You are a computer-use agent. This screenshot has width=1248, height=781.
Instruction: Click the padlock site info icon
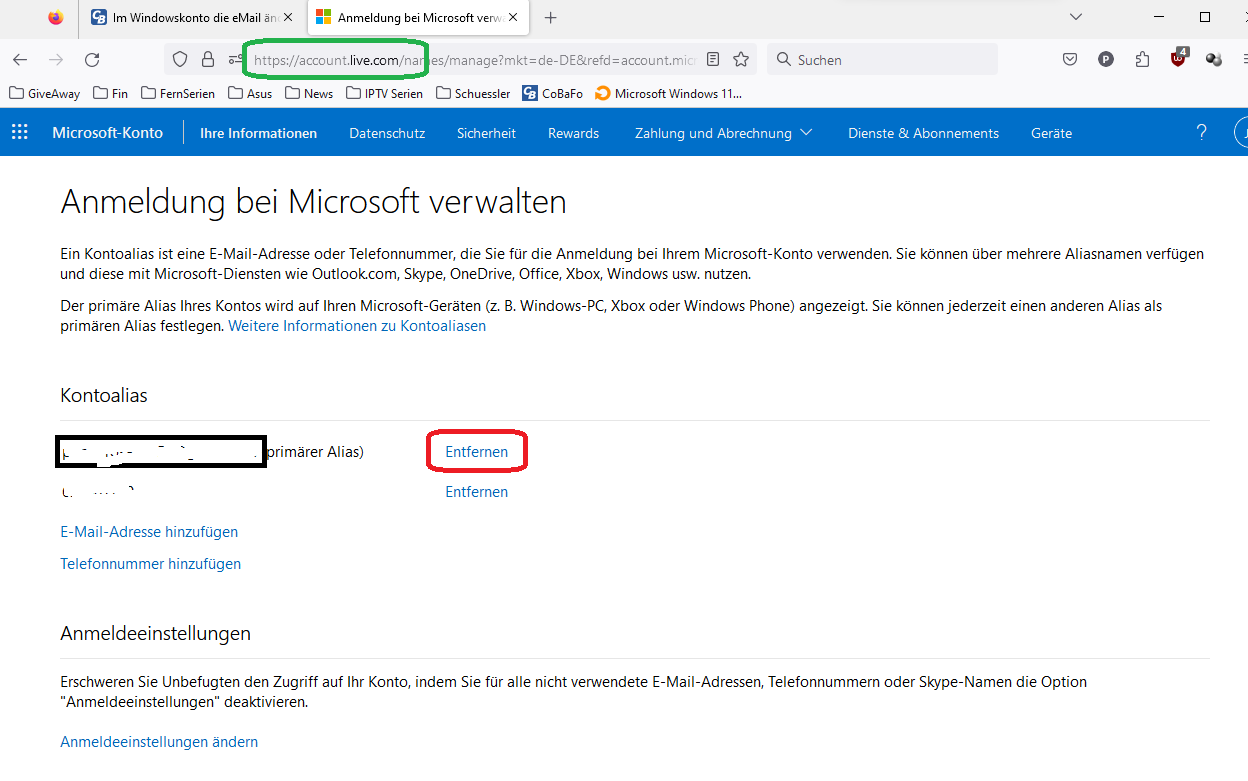[x=208, y=60]
